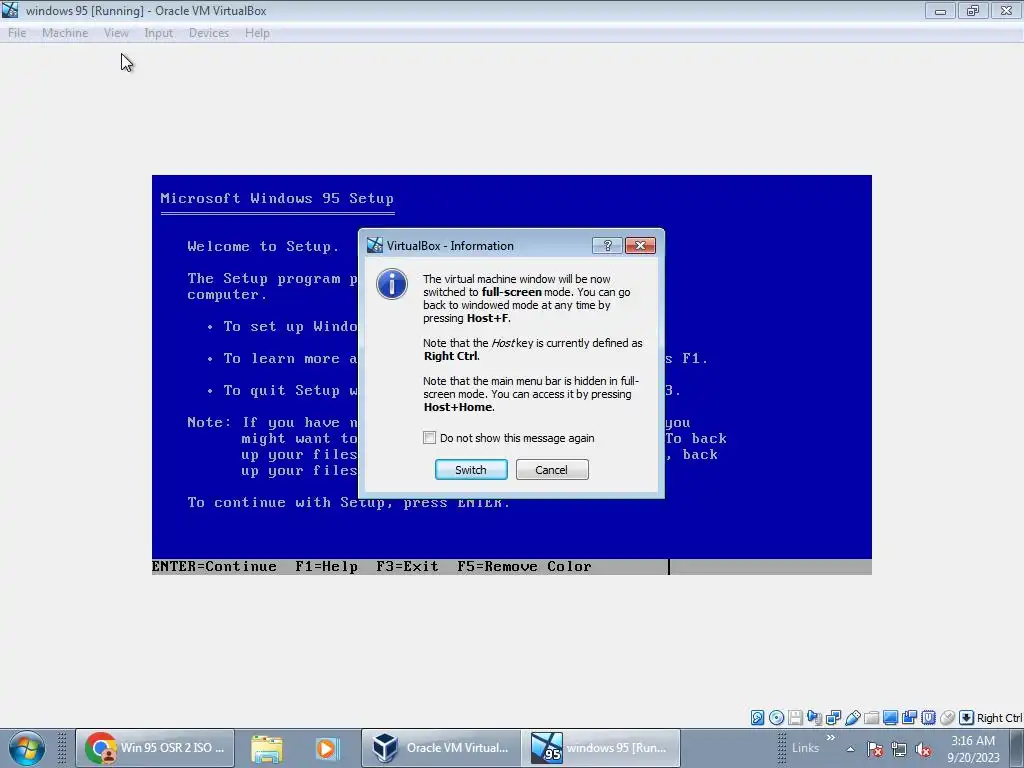
Task: Click 'Microsoft Windows 95 Setup' heading text
Action: tap(277, 199)
